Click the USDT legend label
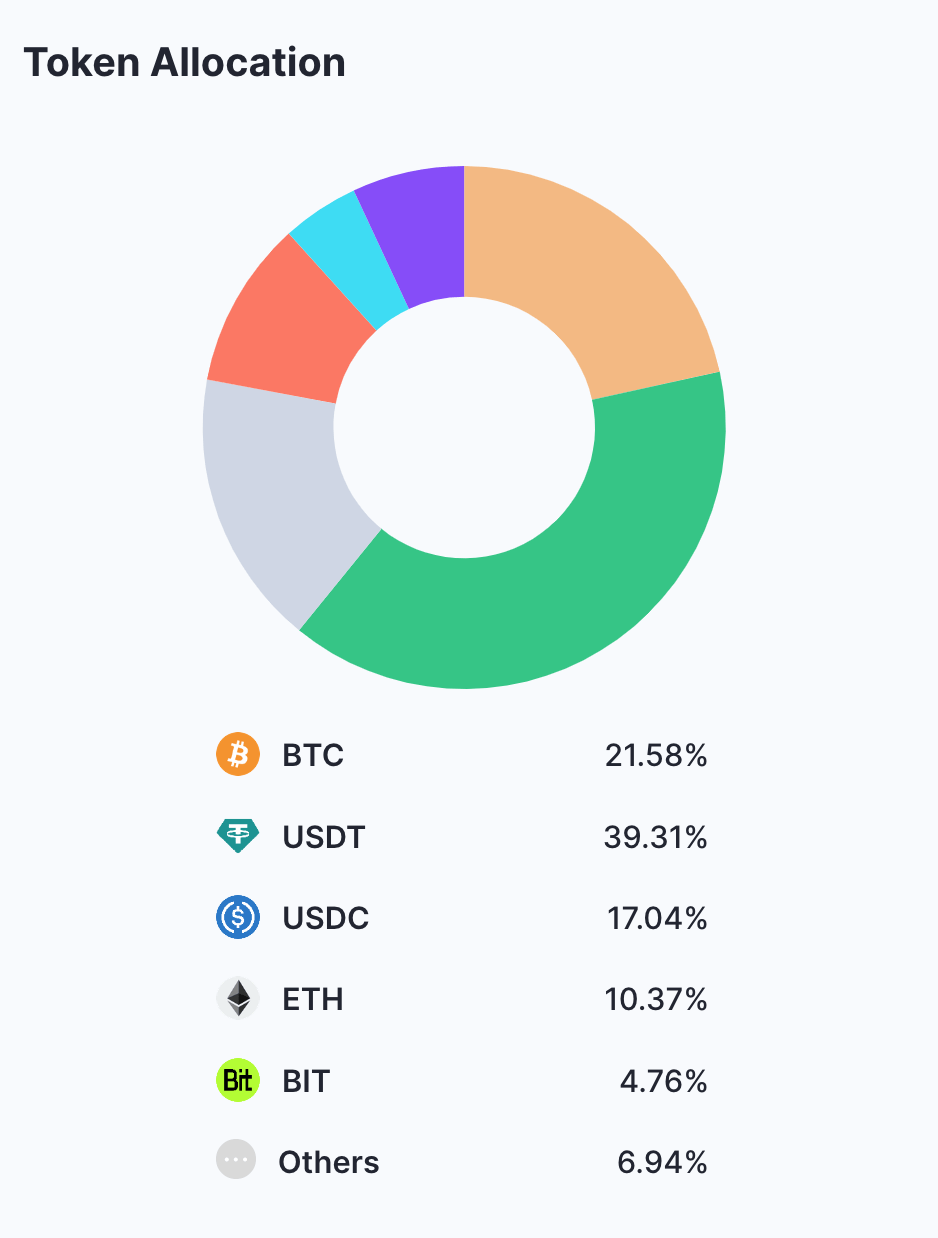This screenshot has height=1238, width=938. coord(324,836)
